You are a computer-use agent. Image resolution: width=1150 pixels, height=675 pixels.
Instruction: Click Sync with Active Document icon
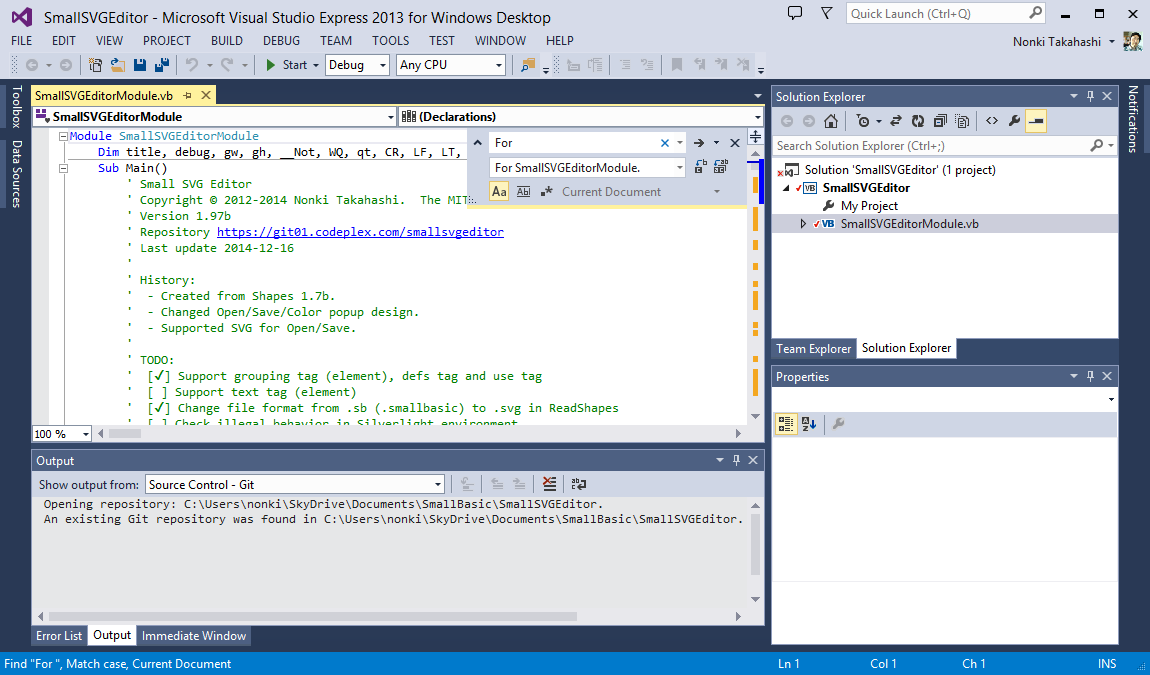coord(896,121)
